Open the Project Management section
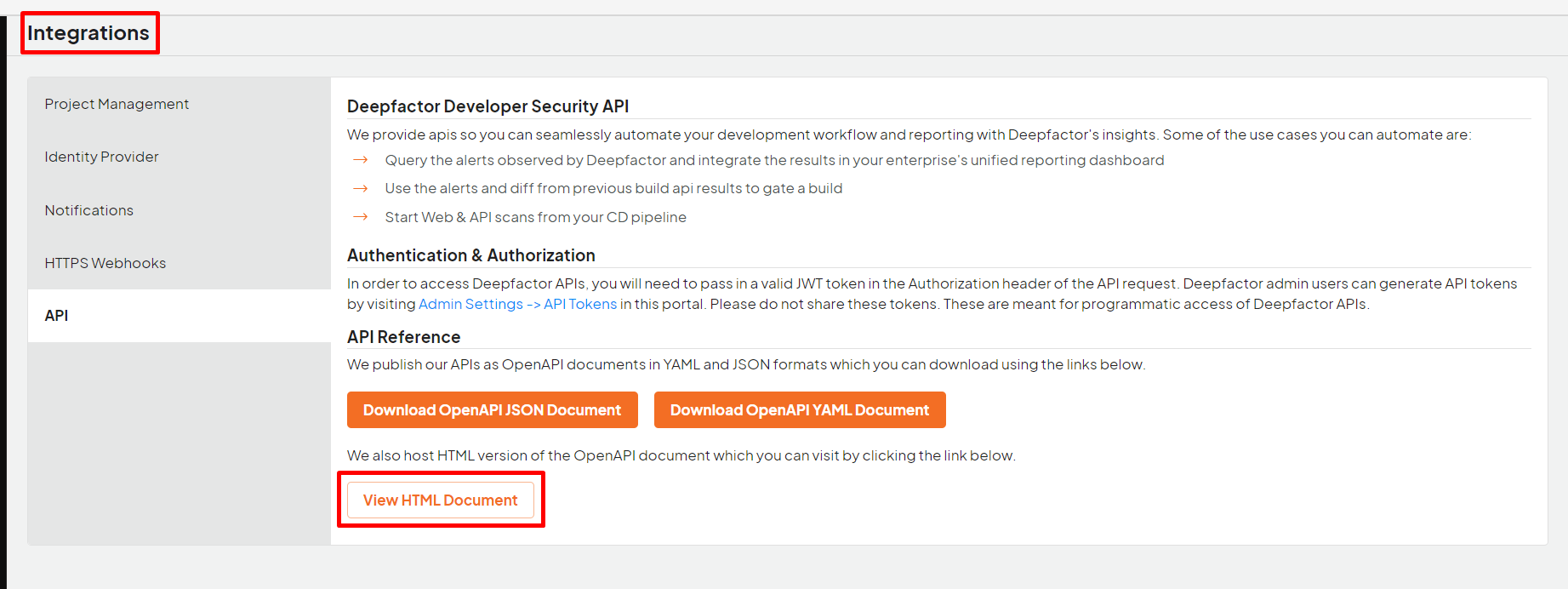This screenshot has width=1568, height=589. tap(179, 104)
